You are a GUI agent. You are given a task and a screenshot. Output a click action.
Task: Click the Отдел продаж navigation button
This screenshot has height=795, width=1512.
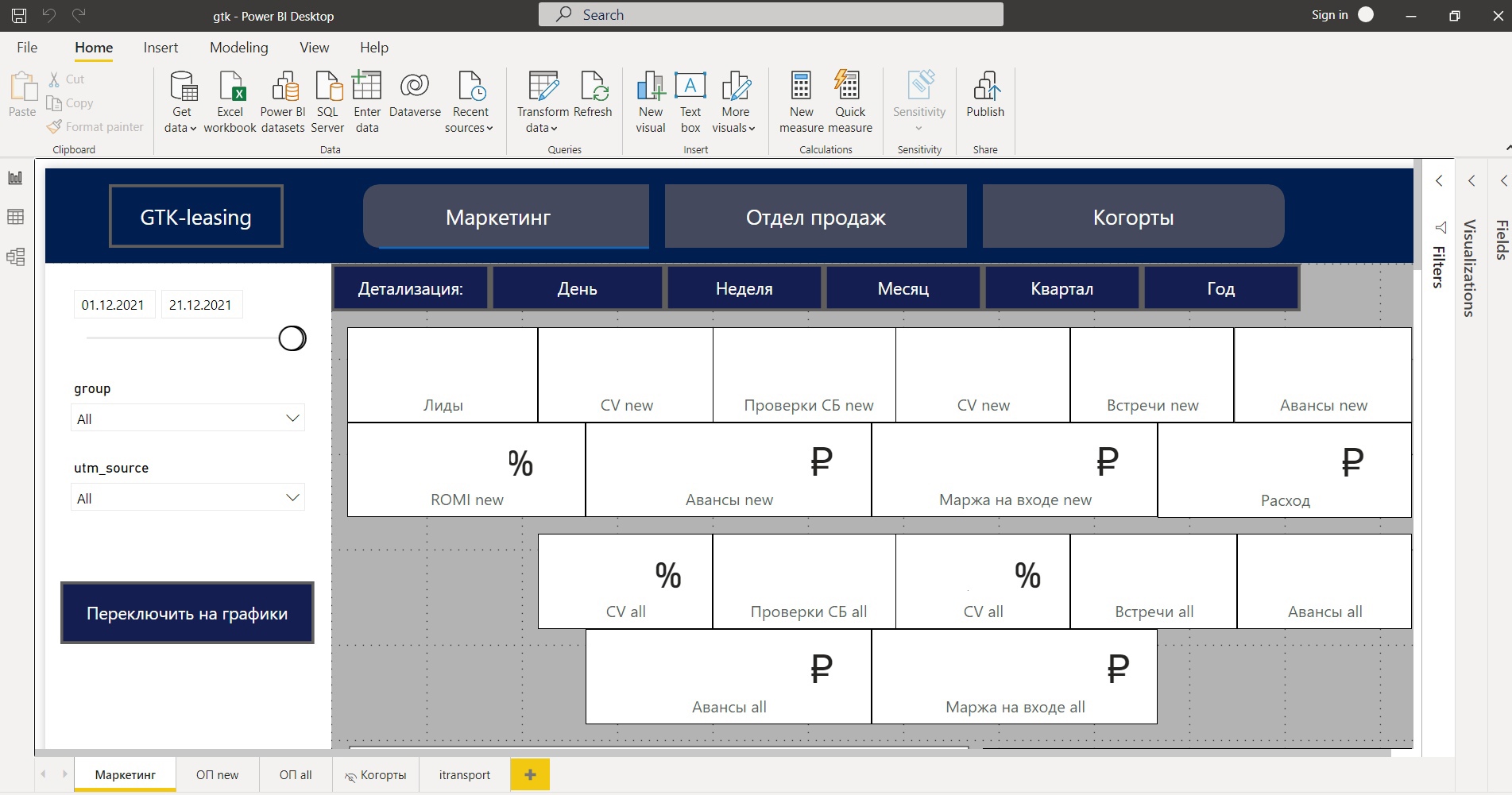(815, 217)
